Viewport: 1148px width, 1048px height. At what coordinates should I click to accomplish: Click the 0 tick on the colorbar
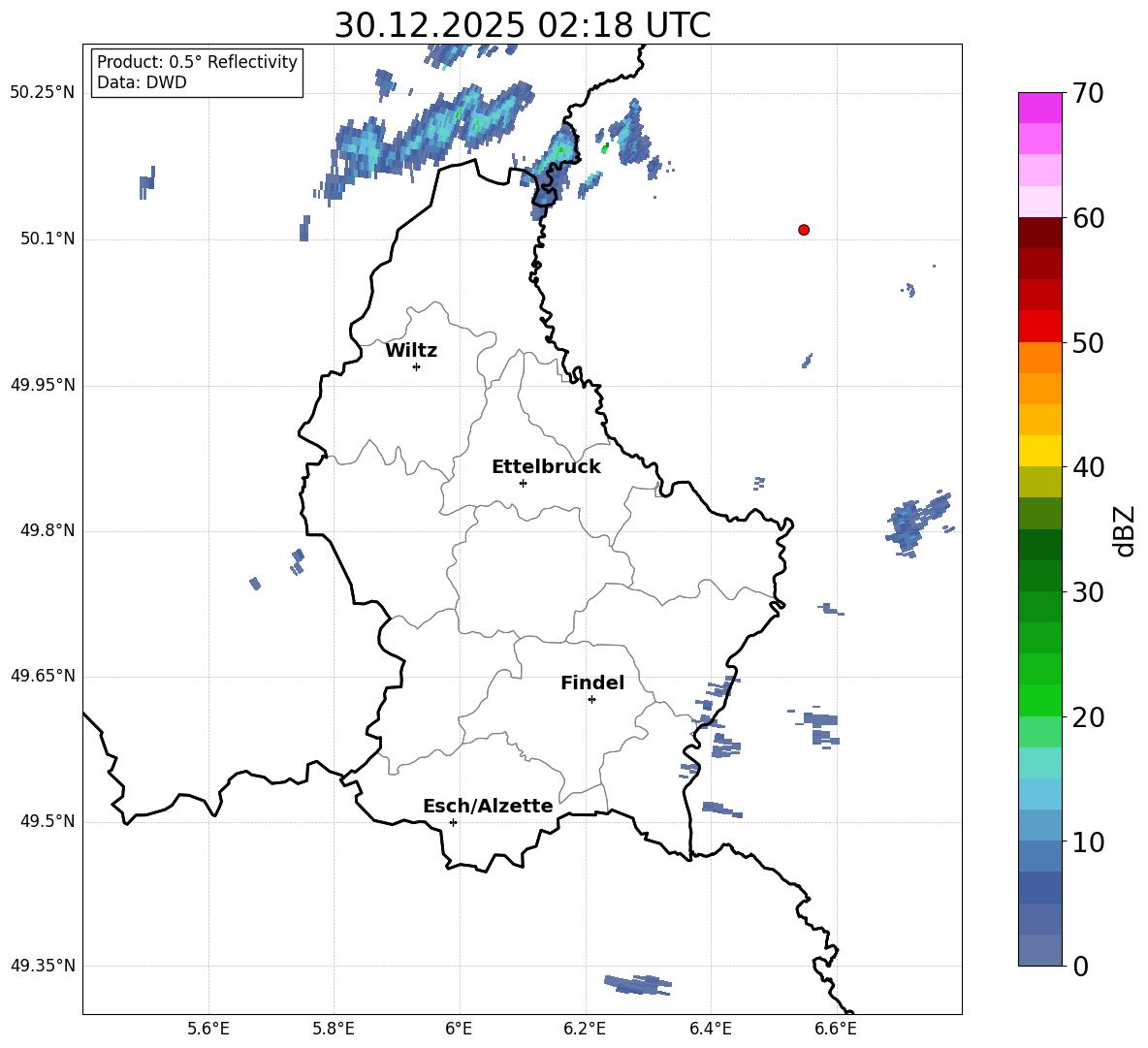(x=1080, y=966)
